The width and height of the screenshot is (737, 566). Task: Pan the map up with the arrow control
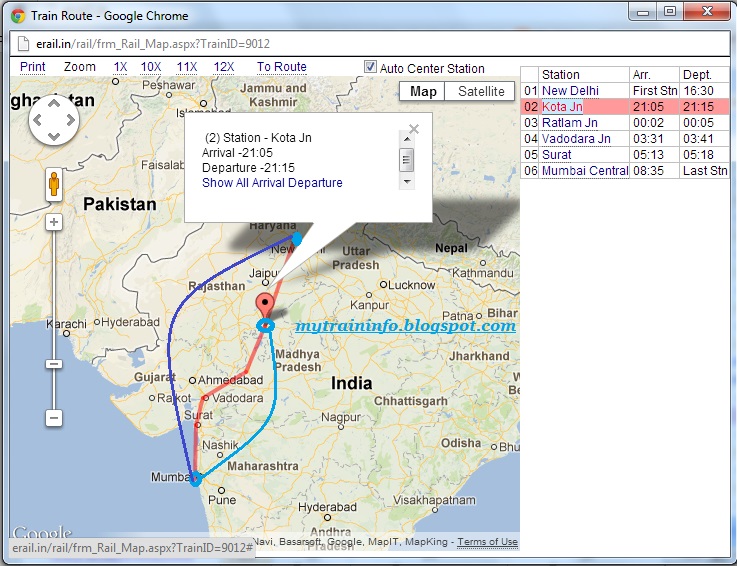point(54,104)
